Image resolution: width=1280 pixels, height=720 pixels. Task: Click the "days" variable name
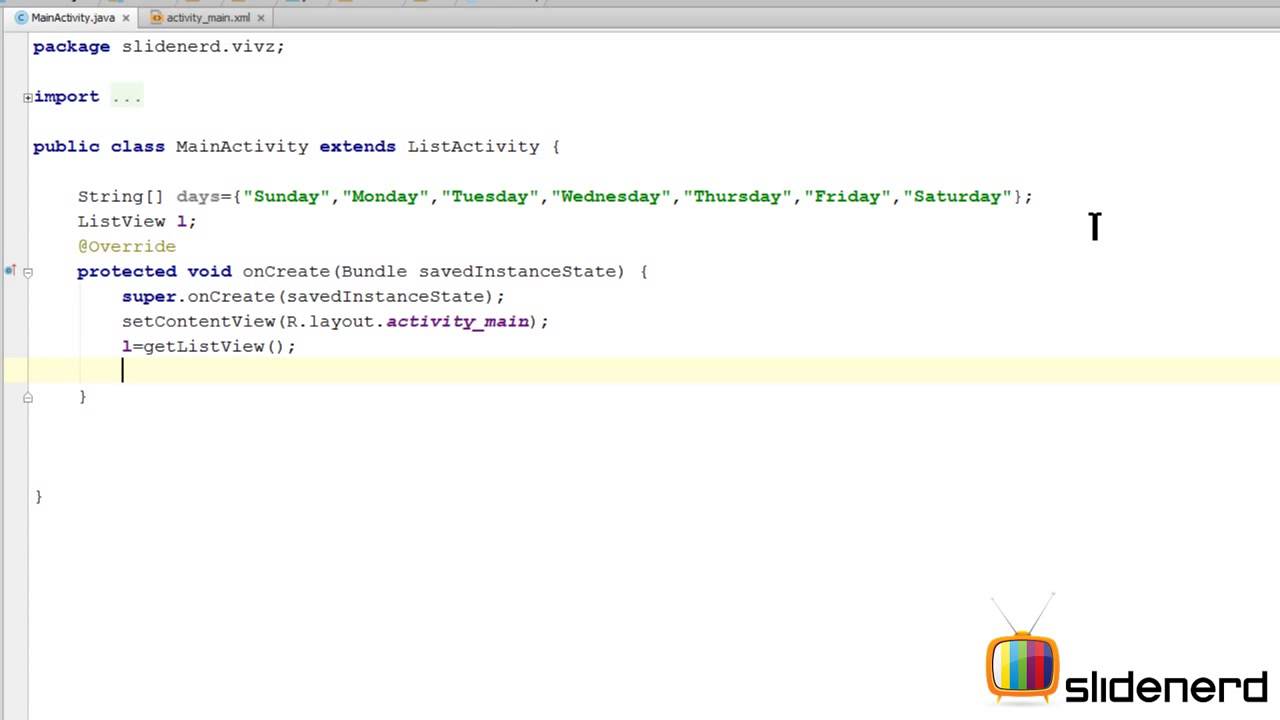tap(198, 197)
